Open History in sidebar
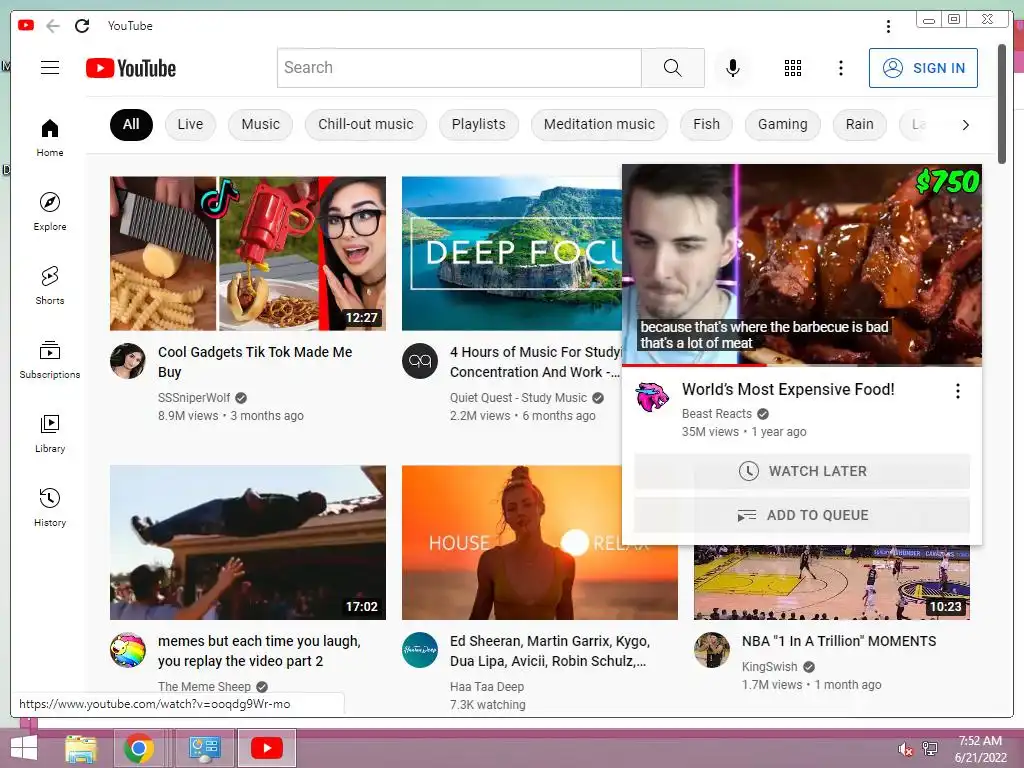The height and width of the screenshot is (768, 1024). tap(50, 507)
